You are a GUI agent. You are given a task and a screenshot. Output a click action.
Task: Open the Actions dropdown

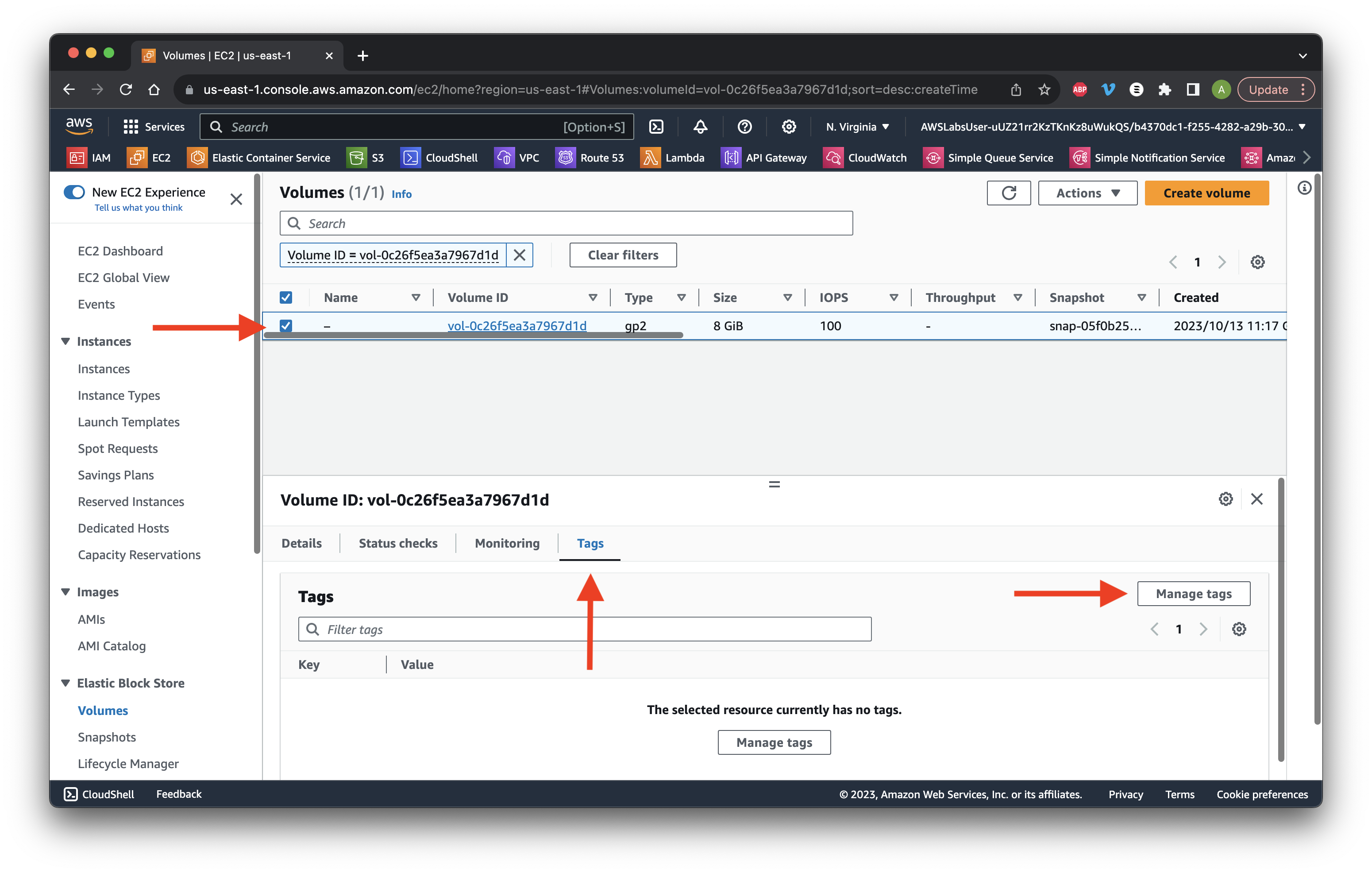[1087, 193]
